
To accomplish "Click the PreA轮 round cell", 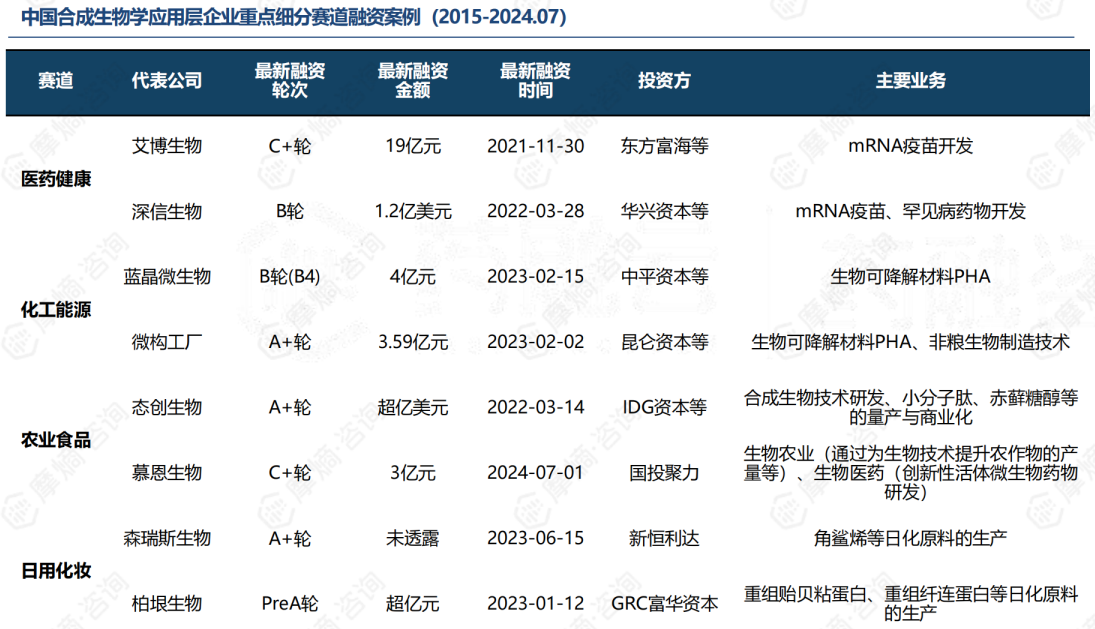I will [290, 603].
